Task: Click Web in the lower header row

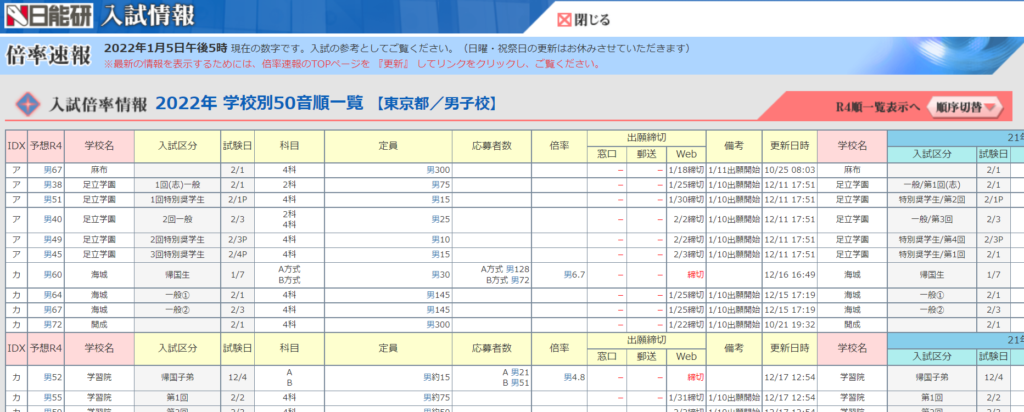Action: [686, 357]
